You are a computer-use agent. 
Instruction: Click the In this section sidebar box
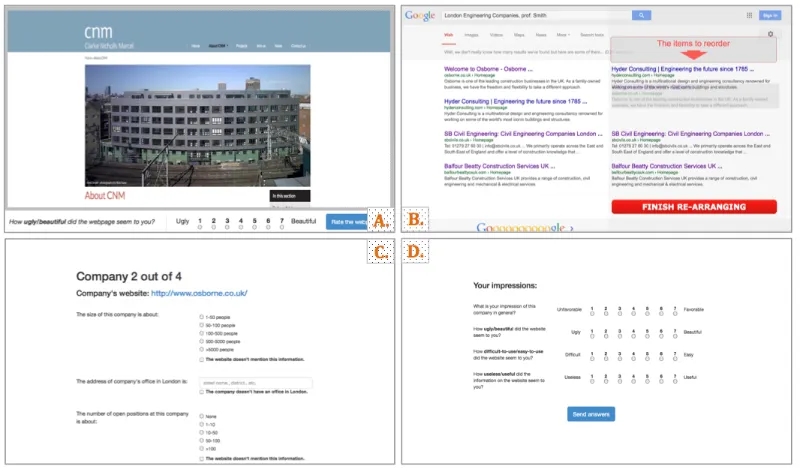[x=289, y=196]
